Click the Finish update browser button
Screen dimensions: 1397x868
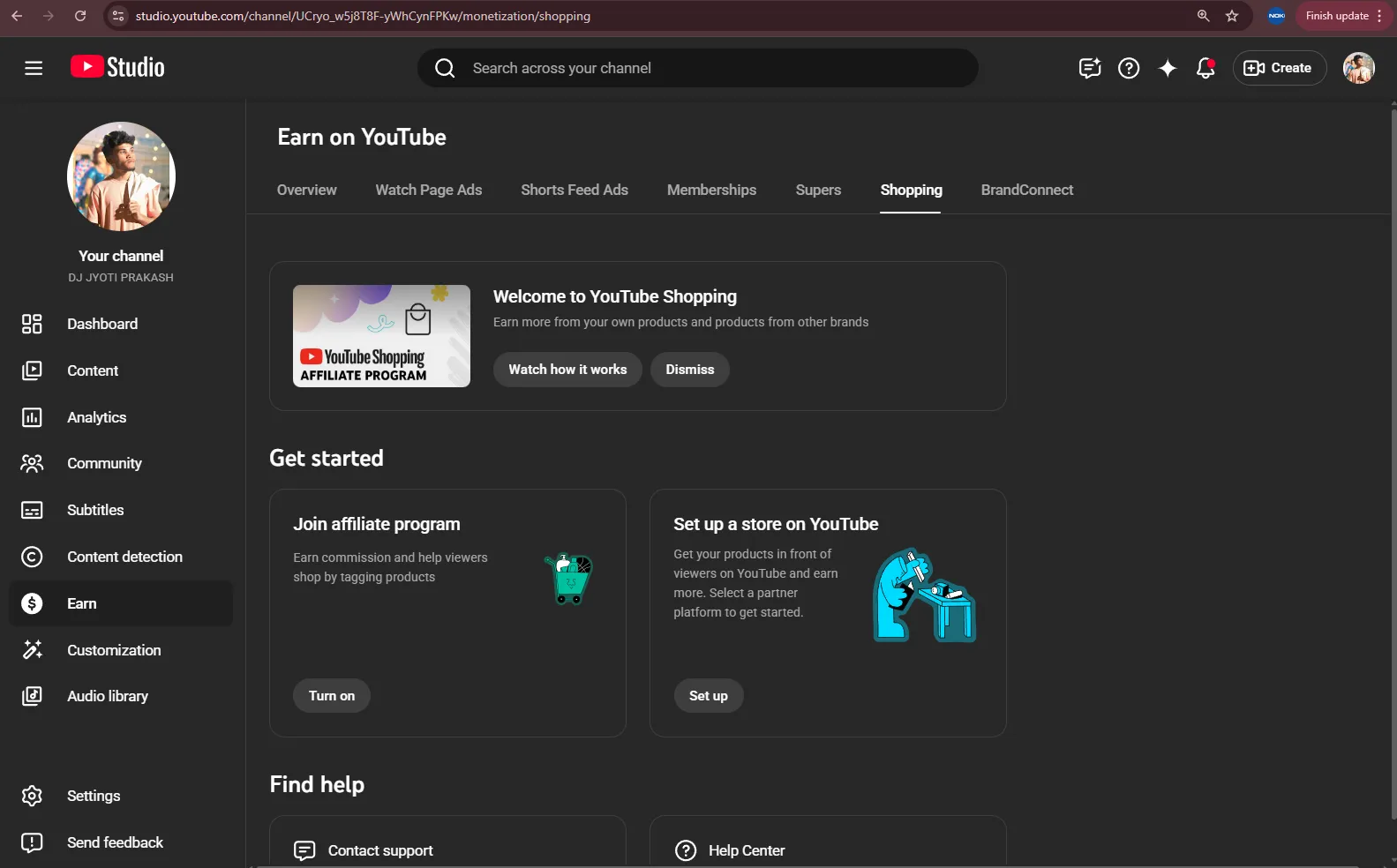(1343, 16)
